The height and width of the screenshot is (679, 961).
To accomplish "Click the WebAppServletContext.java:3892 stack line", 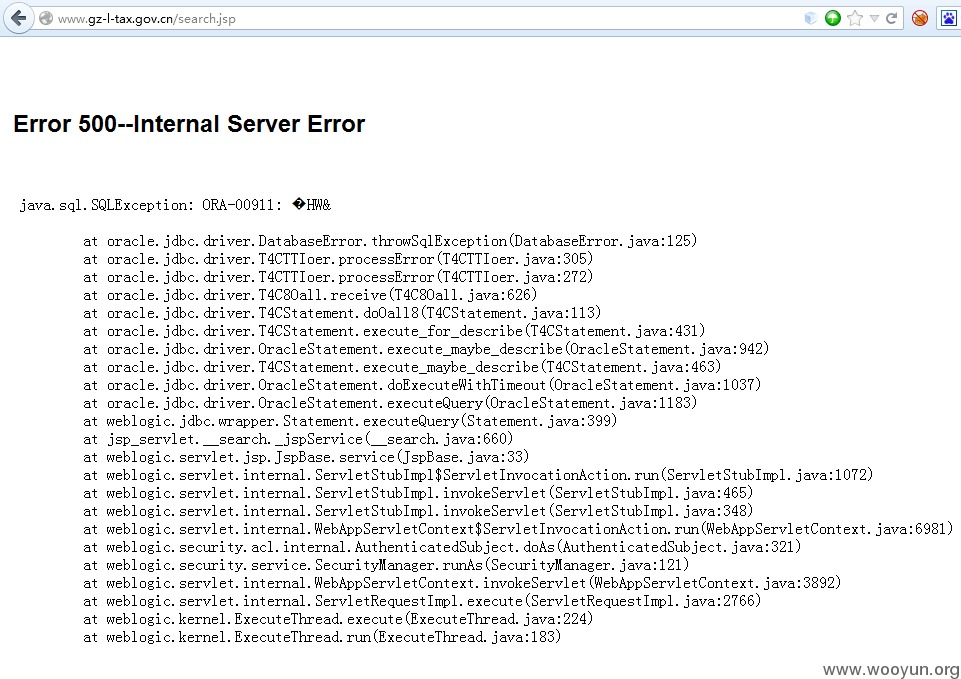I will point(462,583).
